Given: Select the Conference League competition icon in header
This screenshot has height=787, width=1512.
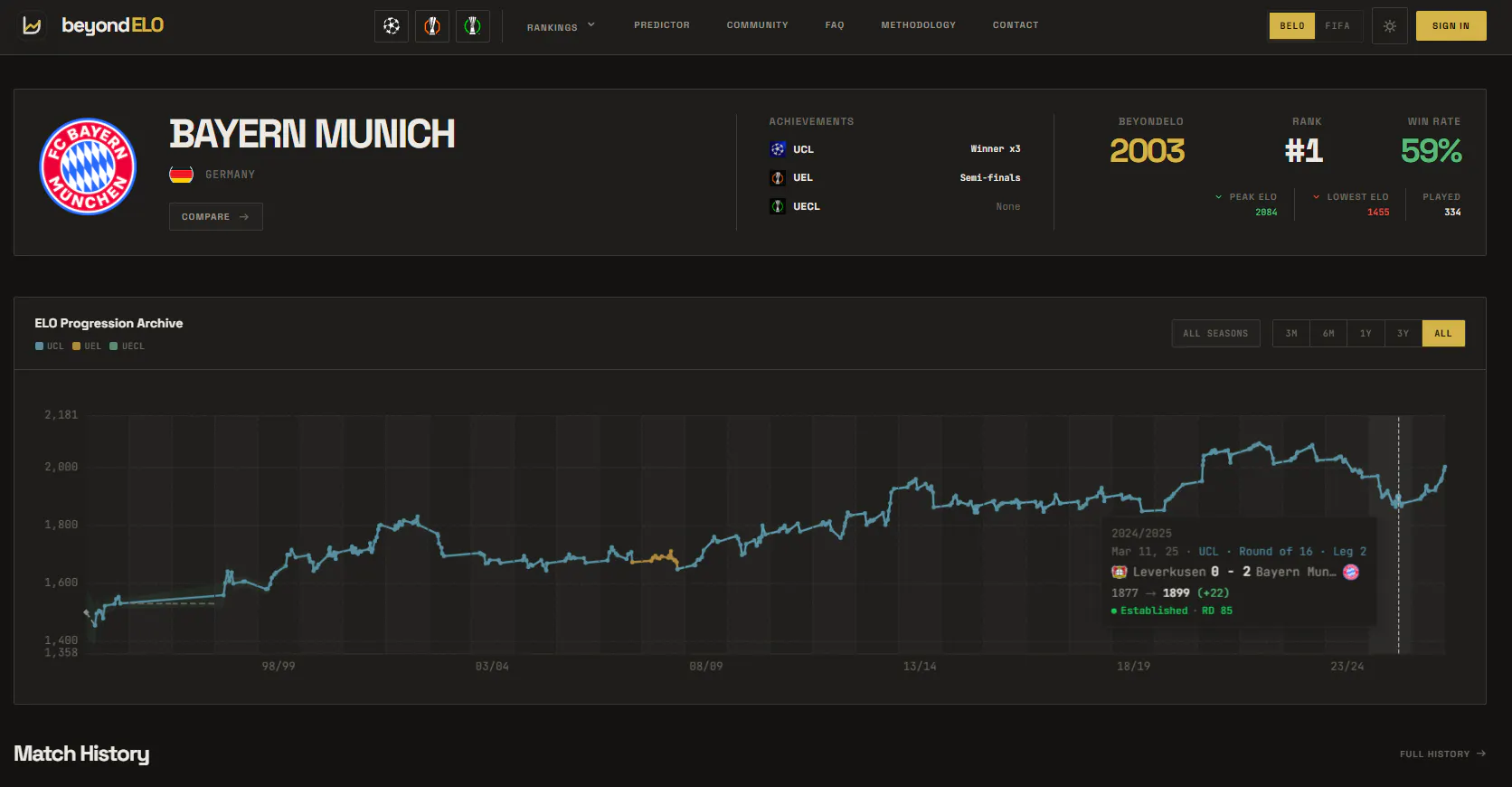Looking at the screenshot, I should (473, 26).
